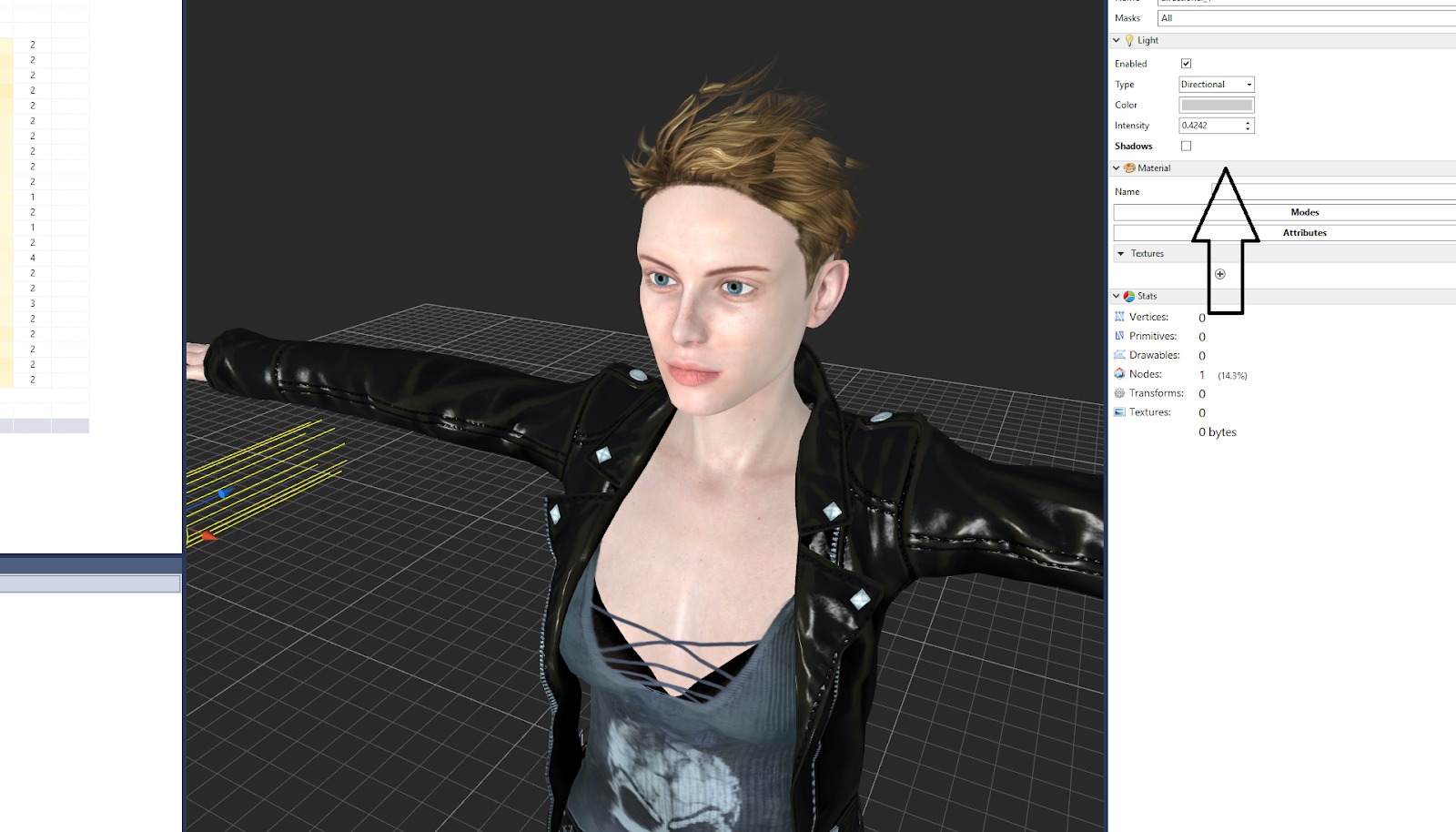Click the Primitives stat icon

pos(1119,336)
